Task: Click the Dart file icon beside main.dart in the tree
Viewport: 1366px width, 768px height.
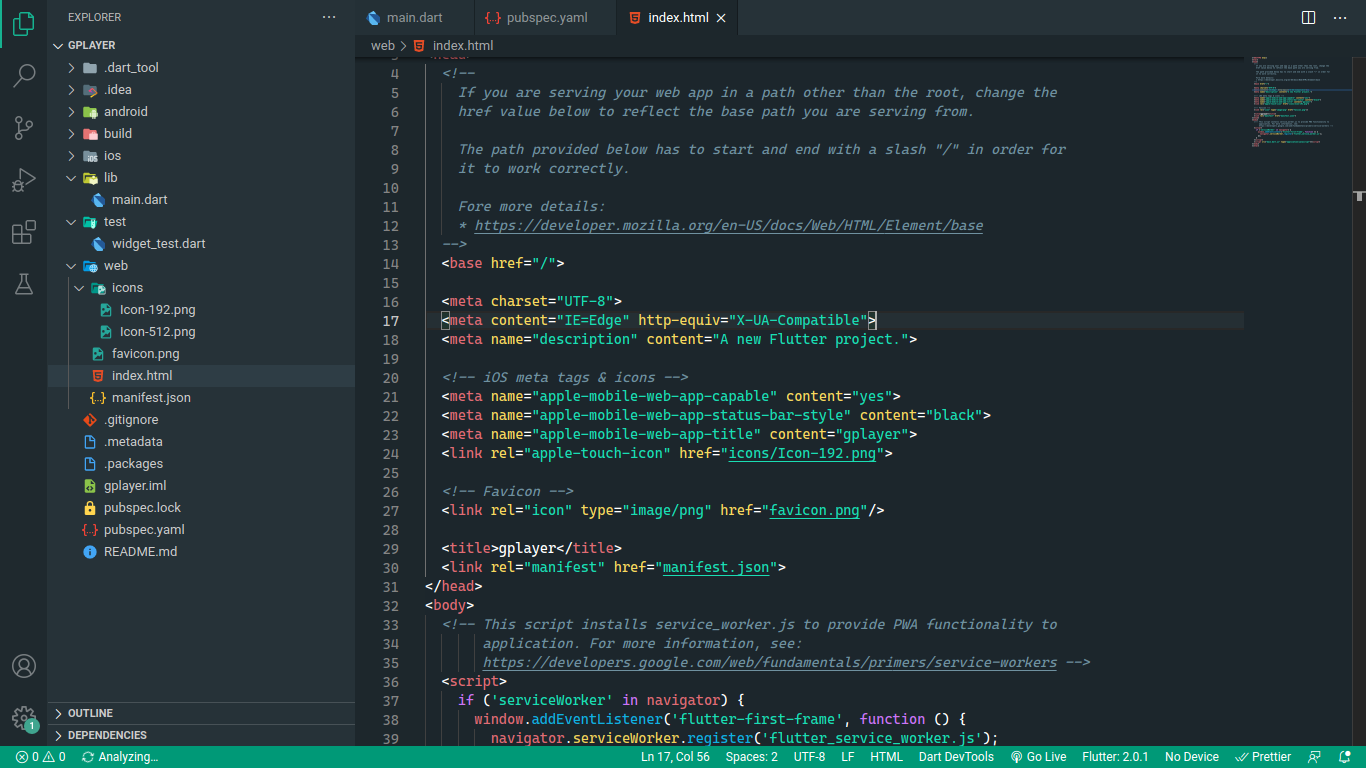Action: (99, 200)
